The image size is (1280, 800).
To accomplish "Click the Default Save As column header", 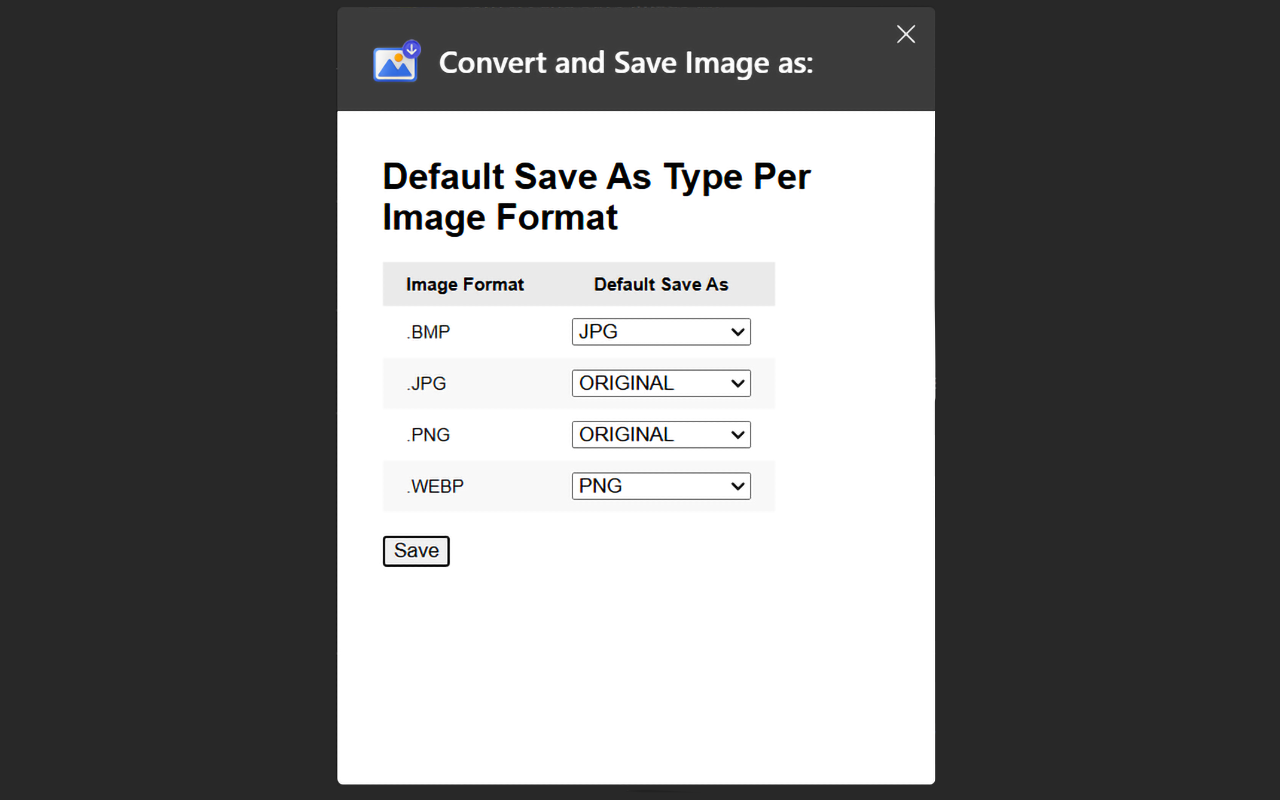I will coord(661,285).
